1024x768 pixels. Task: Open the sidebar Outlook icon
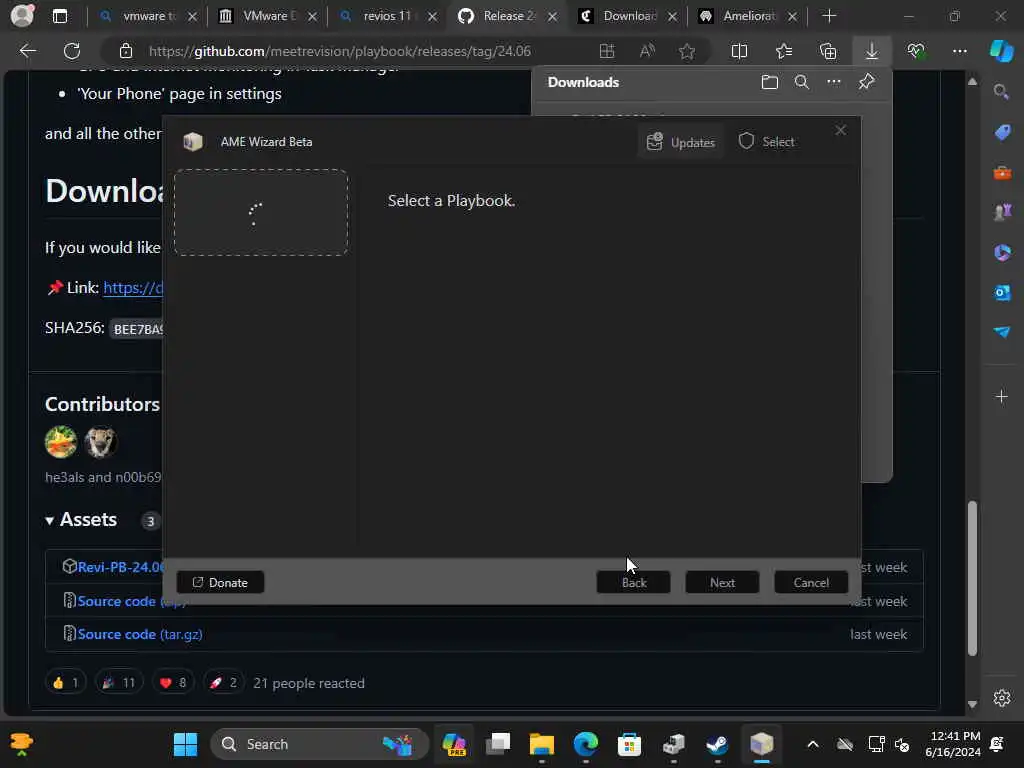tap(1002, 292)
